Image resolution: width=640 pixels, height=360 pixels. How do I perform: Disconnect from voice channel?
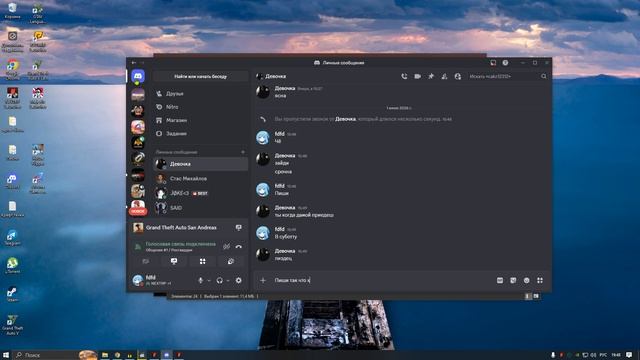tap(239, 247)
